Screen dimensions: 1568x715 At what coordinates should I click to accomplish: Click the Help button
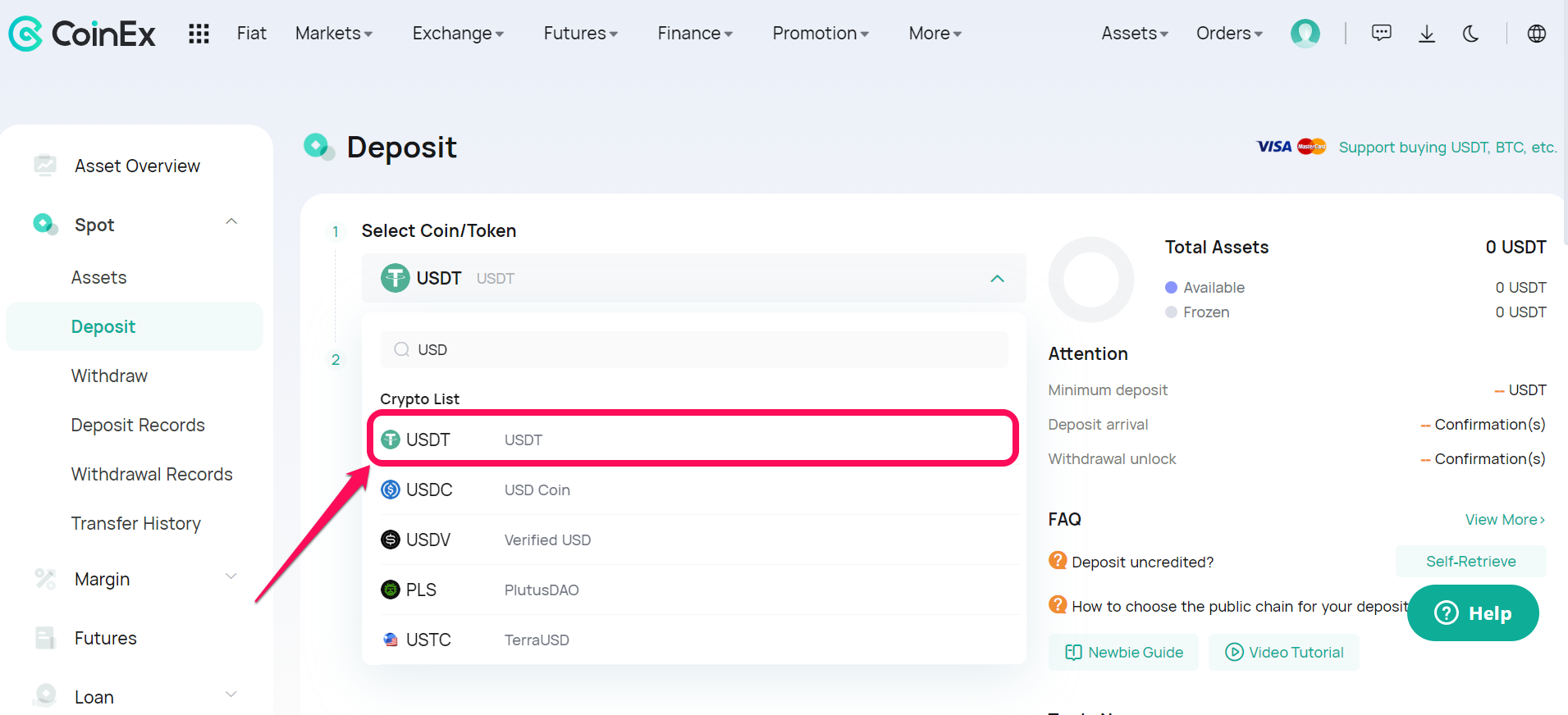(1473, 613)
